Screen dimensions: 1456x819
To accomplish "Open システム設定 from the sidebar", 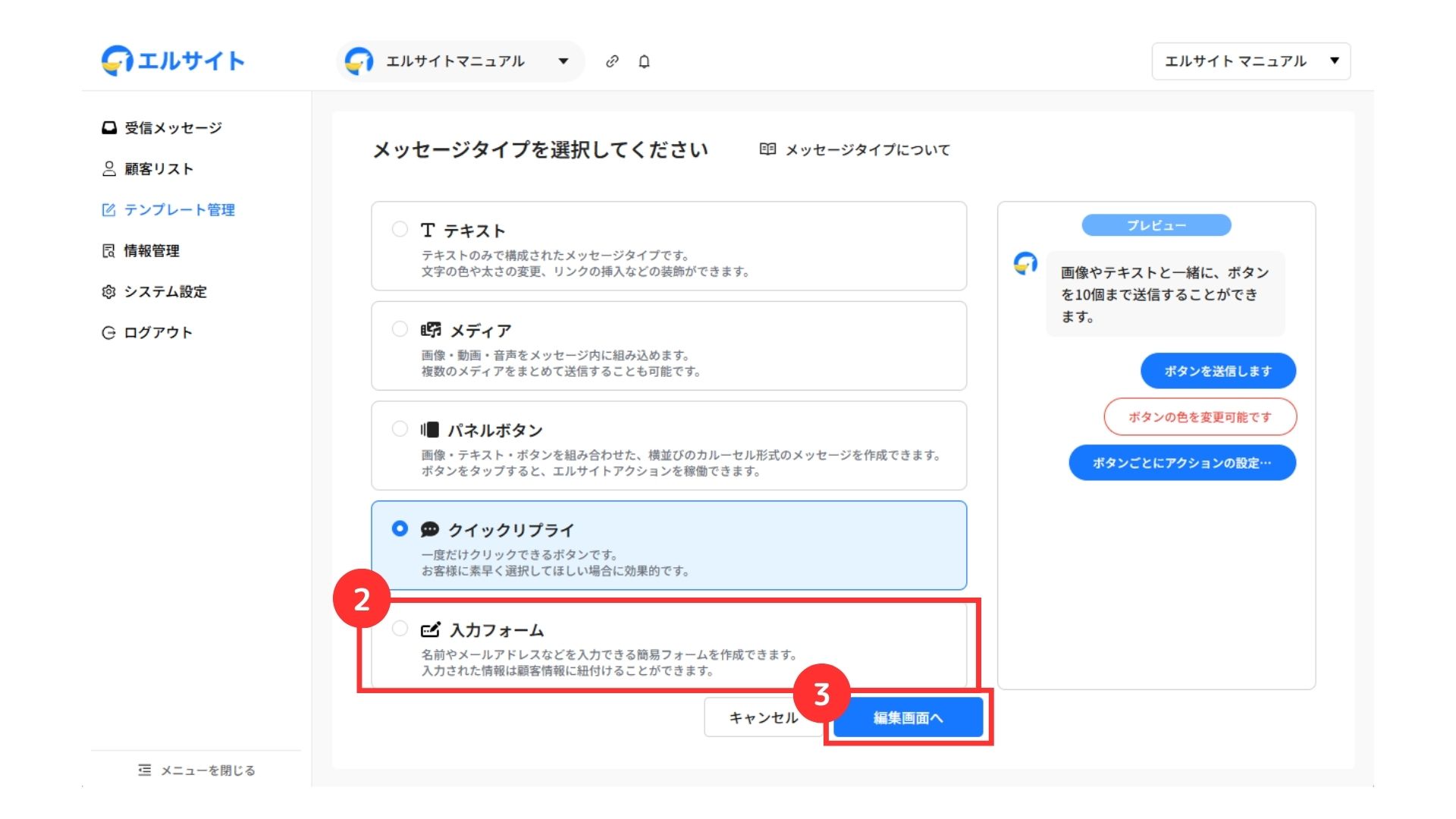I will pos(165,292).
